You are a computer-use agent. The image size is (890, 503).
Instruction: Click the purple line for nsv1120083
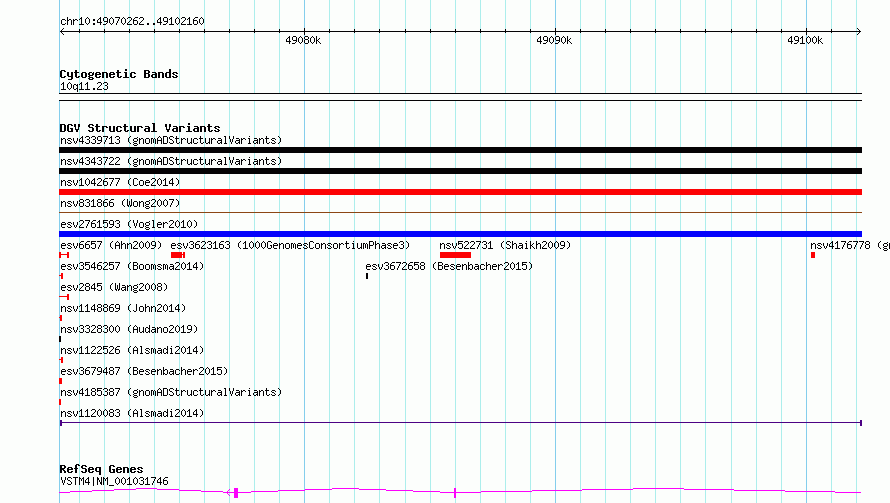pos(460,423)
